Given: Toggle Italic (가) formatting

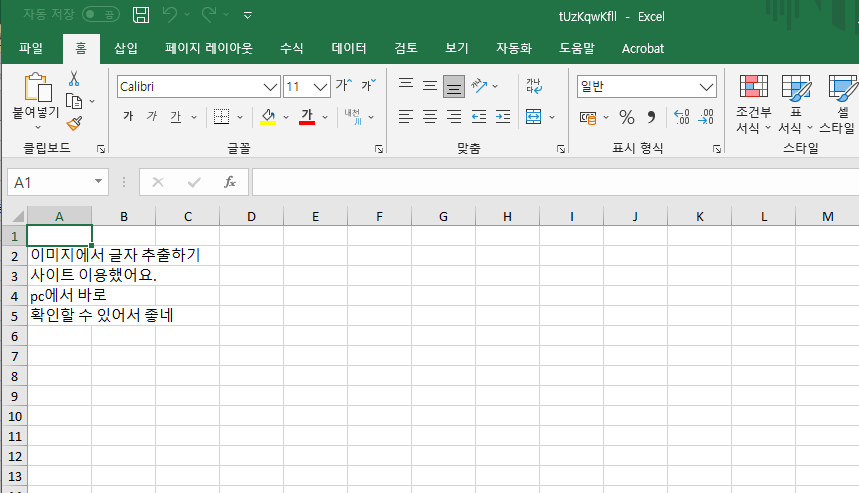Looking at the screenshot, I should tap(152, 117).
